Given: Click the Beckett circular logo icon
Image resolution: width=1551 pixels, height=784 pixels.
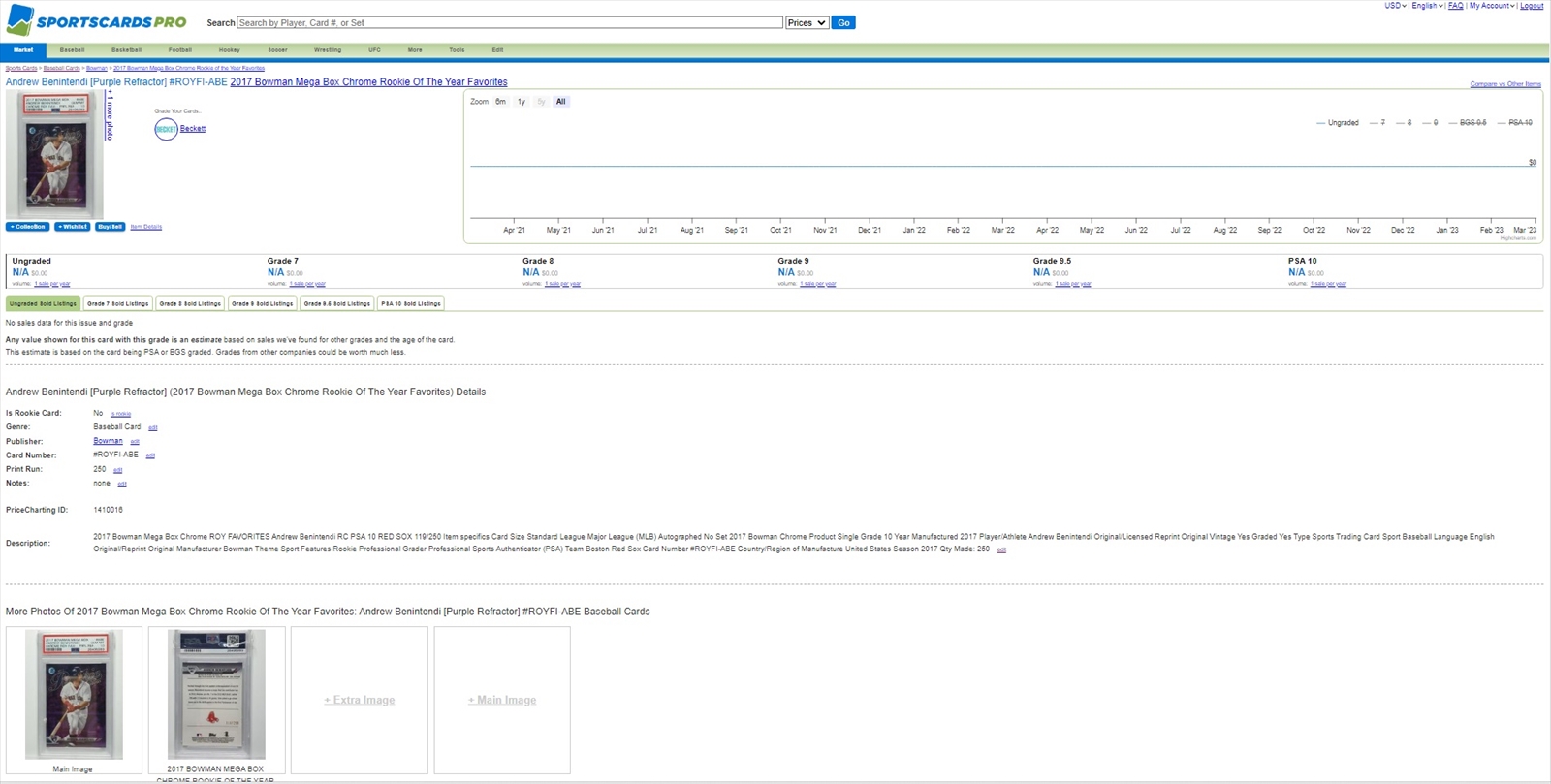Looking at the screenshot, I should pyautogui.click(x=166, y=129).
